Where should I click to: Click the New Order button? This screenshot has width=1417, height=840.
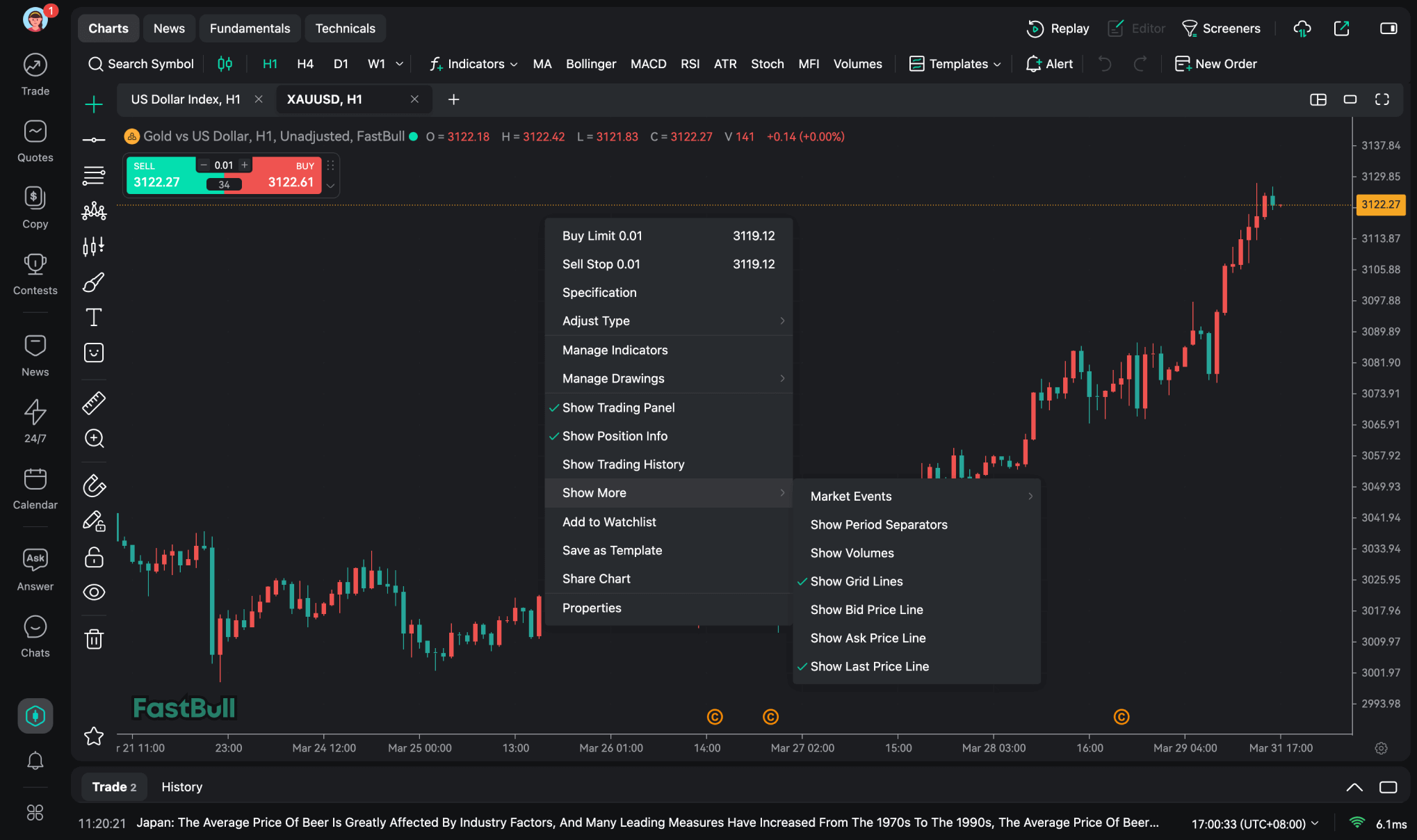tap(1215, 64)
